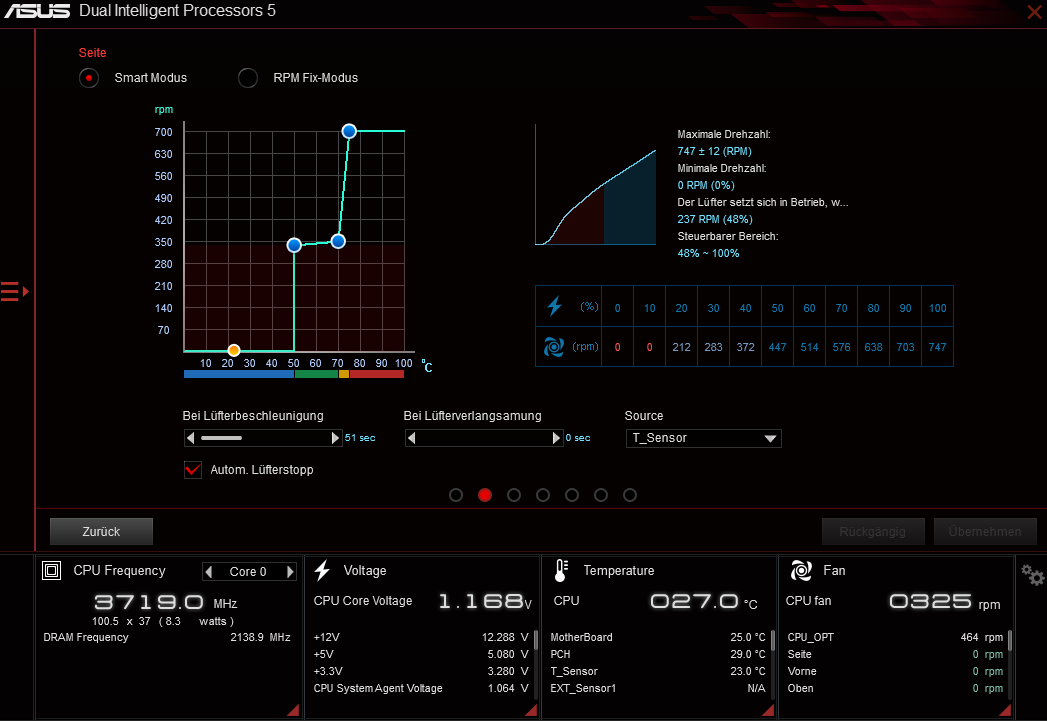
Task: Click the Temperature thermometer icon
Action: point(561,571)
